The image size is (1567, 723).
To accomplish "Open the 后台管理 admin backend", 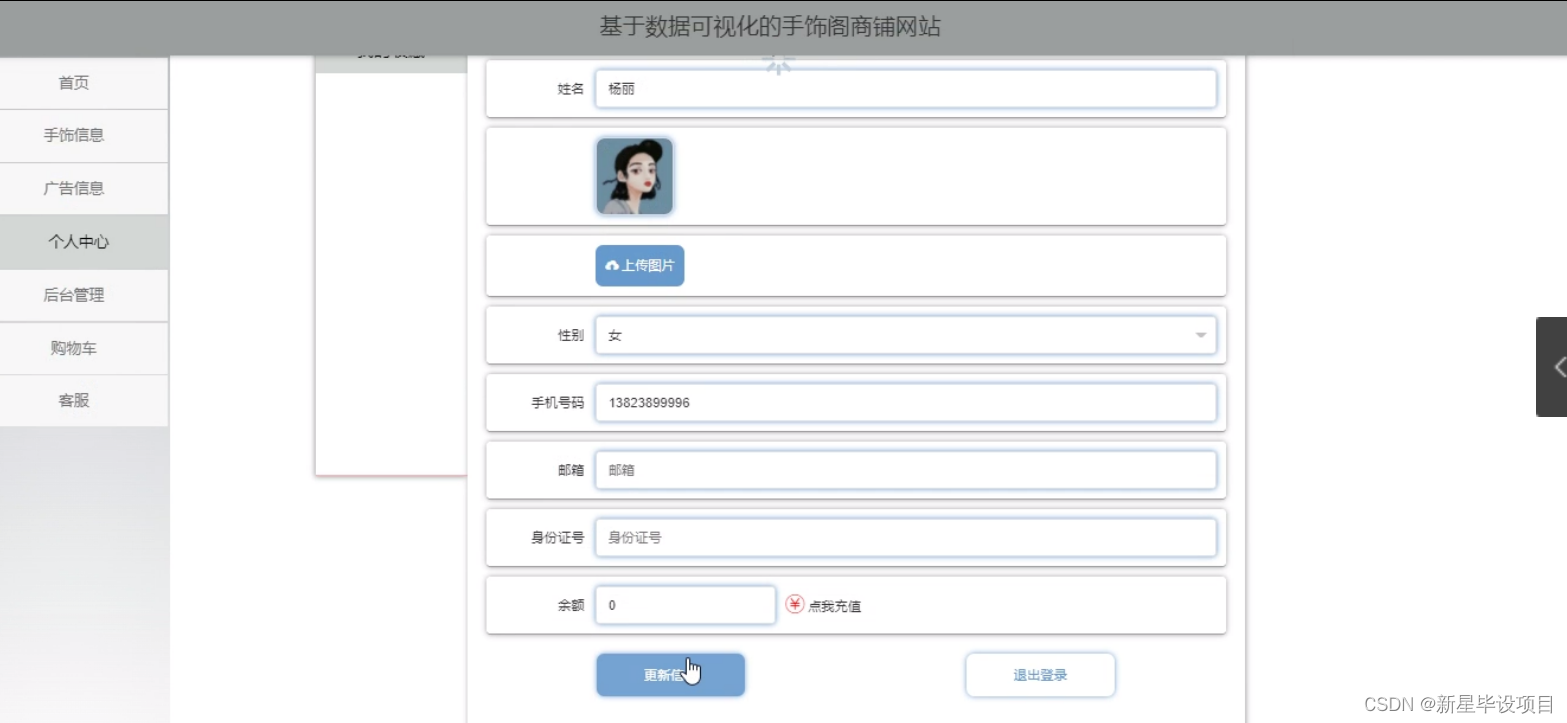I will click(x=72, y=294).
